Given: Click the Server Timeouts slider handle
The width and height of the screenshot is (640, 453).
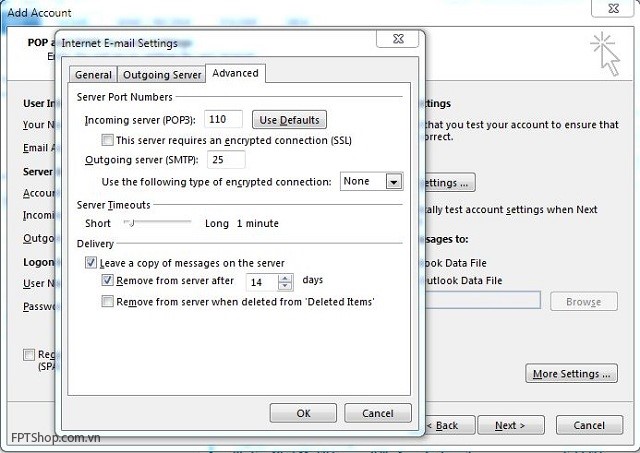Looking at the screenshot, I should (128, 222).
